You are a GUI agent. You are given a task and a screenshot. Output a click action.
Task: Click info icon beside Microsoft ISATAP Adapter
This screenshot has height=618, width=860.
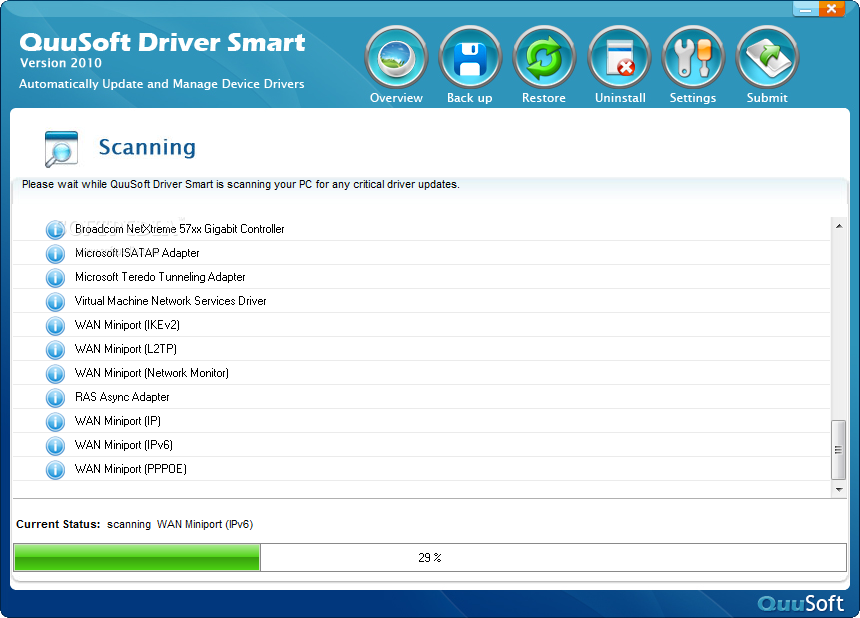(x=55, y=254)
